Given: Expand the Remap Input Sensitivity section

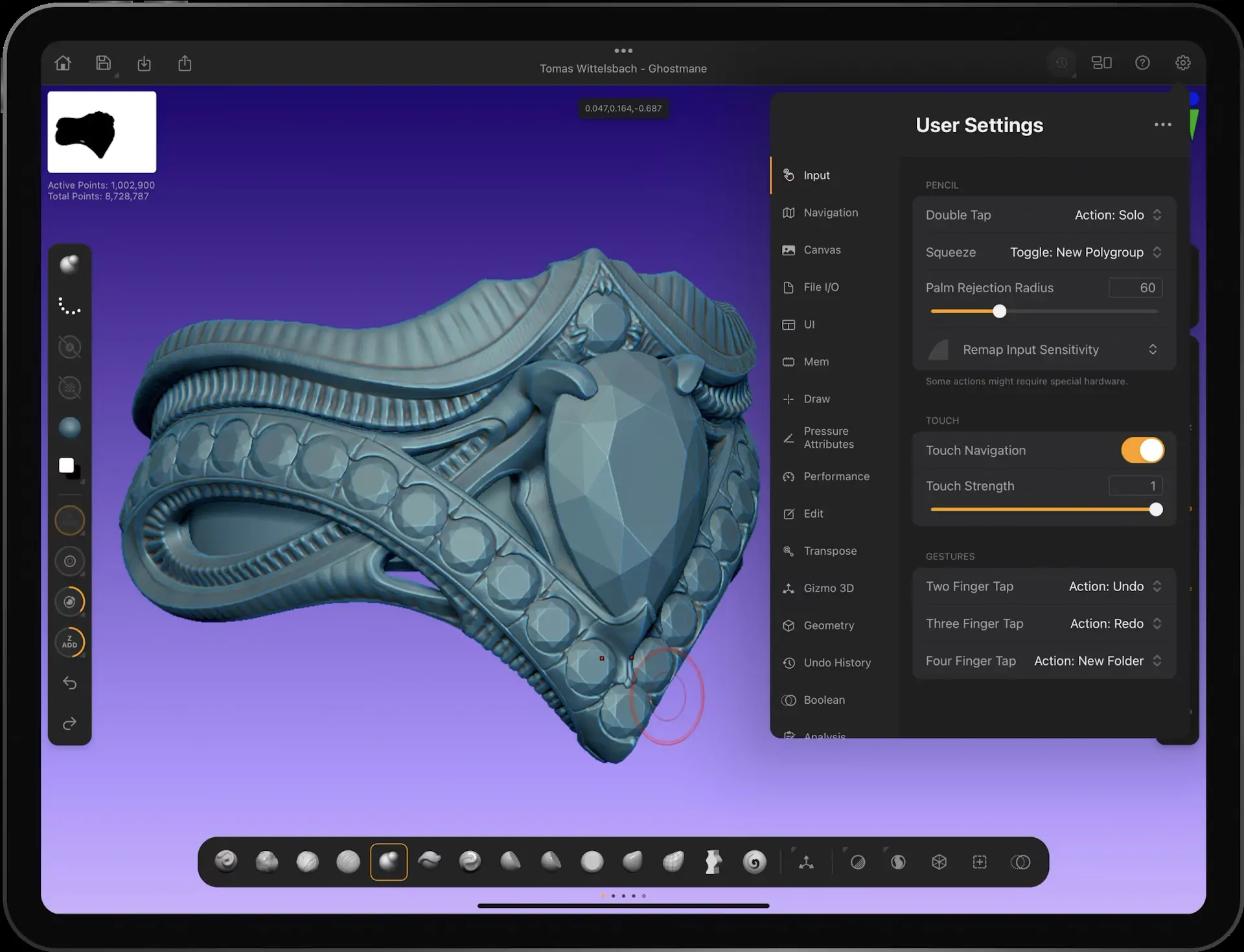Looking at the screenshot, I should tap(1044, 350).
